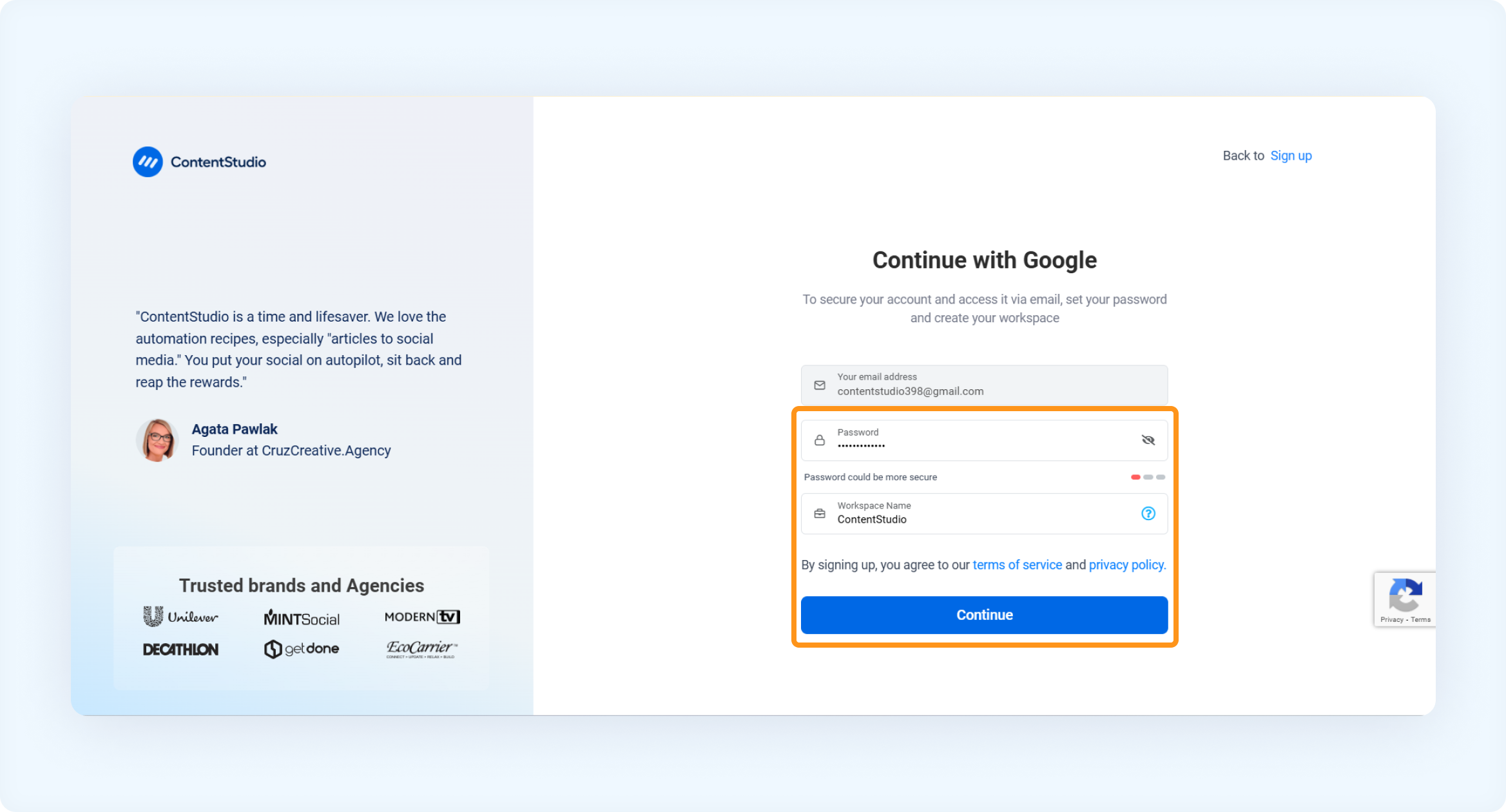Click the MODERN tv brand logo
The image size is (1506, 812).
point(422,617)
